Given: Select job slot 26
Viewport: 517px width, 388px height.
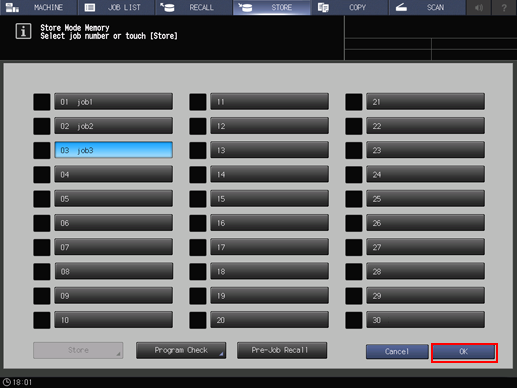Looking at the screenshot, I should pyautogui.click(x=426, y=223).
